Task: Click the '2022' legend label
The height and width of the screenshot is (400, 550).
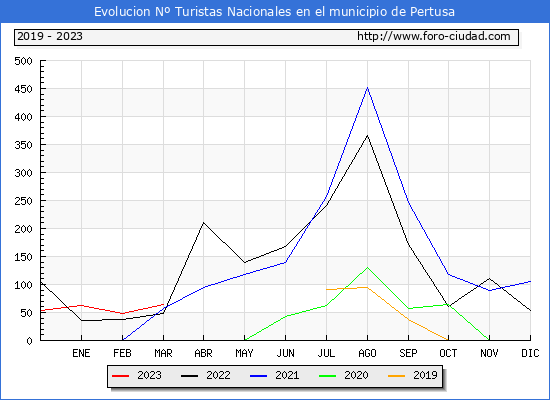Action: point(218,375)
